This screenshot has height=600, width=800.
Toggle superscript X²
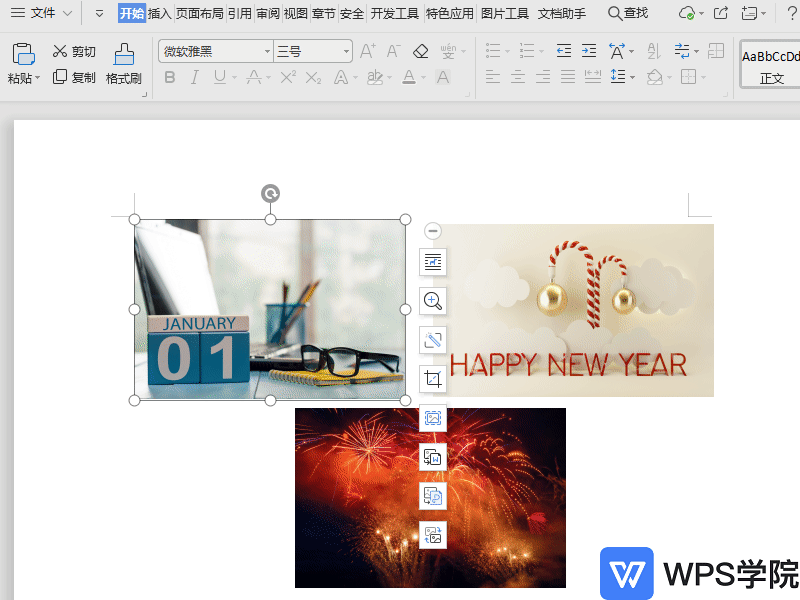click(288, 78)
